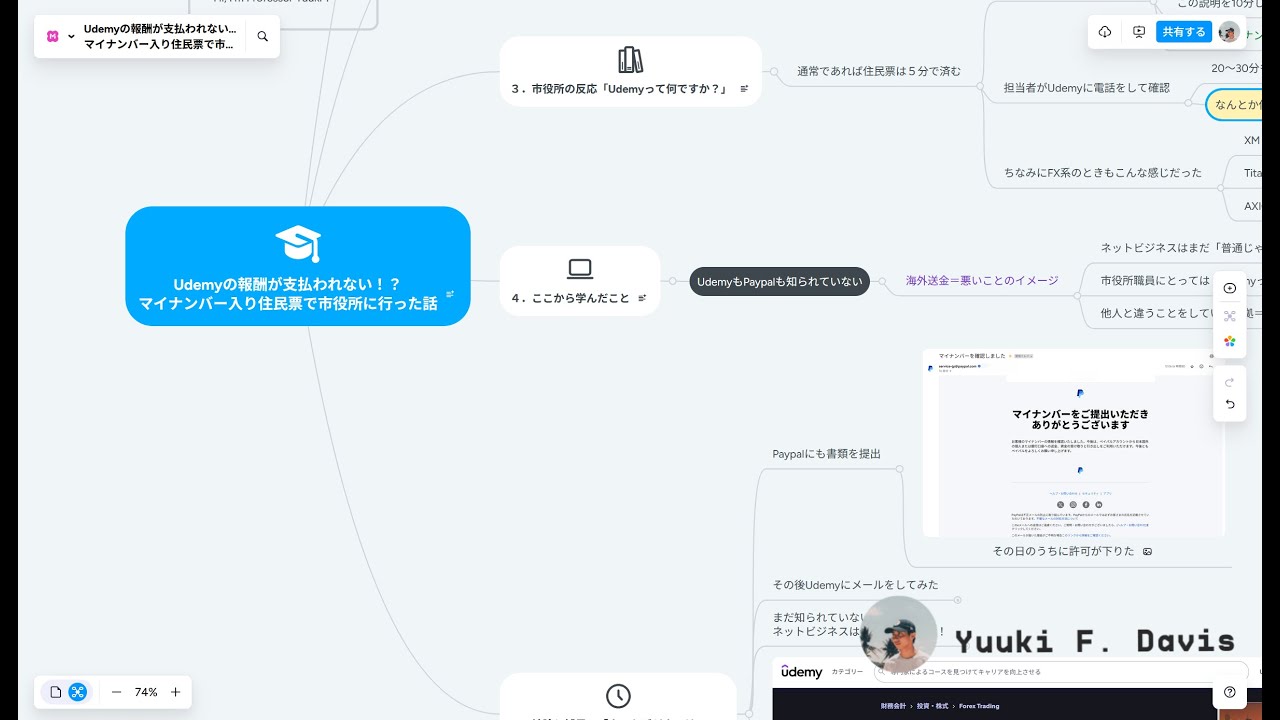
Task: Start presentation mode icon
Action: (x=1139, y=32)
